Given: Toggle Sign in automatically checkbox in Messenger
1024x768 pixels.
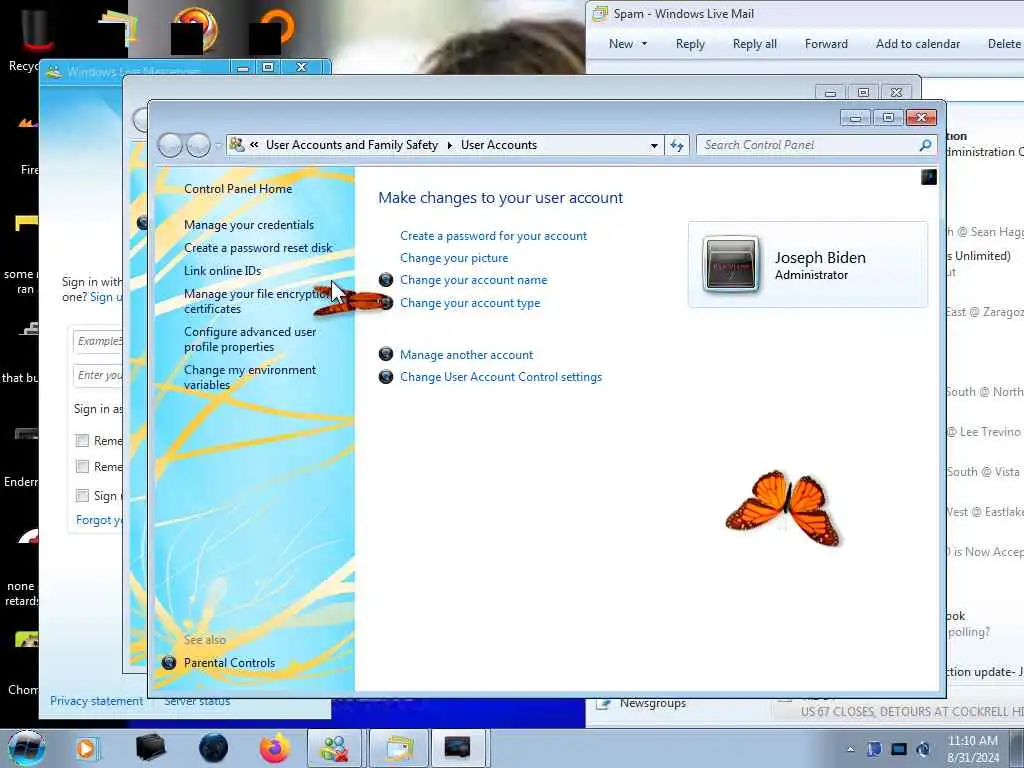Looking at the screenshot, I should click(x=82, y=496).
